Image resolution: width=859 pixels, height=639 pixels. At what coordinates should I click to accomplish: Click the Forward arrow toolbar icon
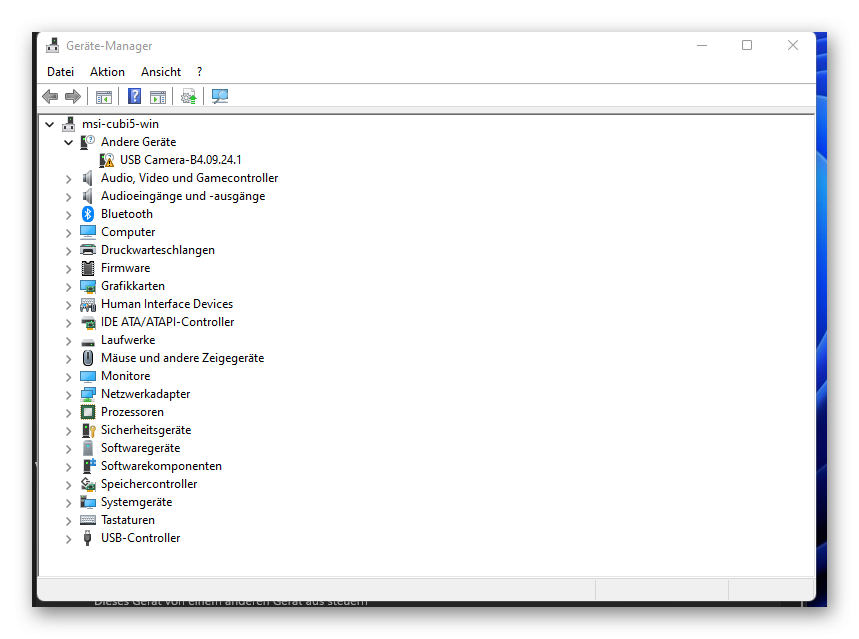coord(73,97)
